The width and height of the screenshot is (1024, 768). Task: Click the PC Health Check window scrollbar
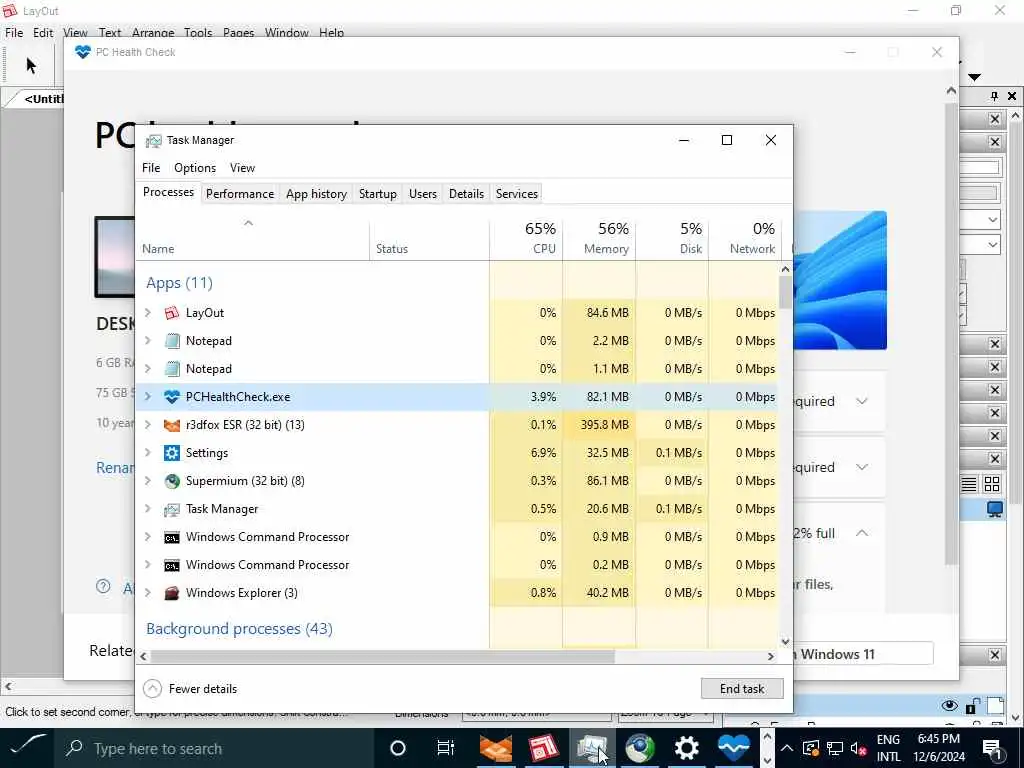[x=952, y=333]
